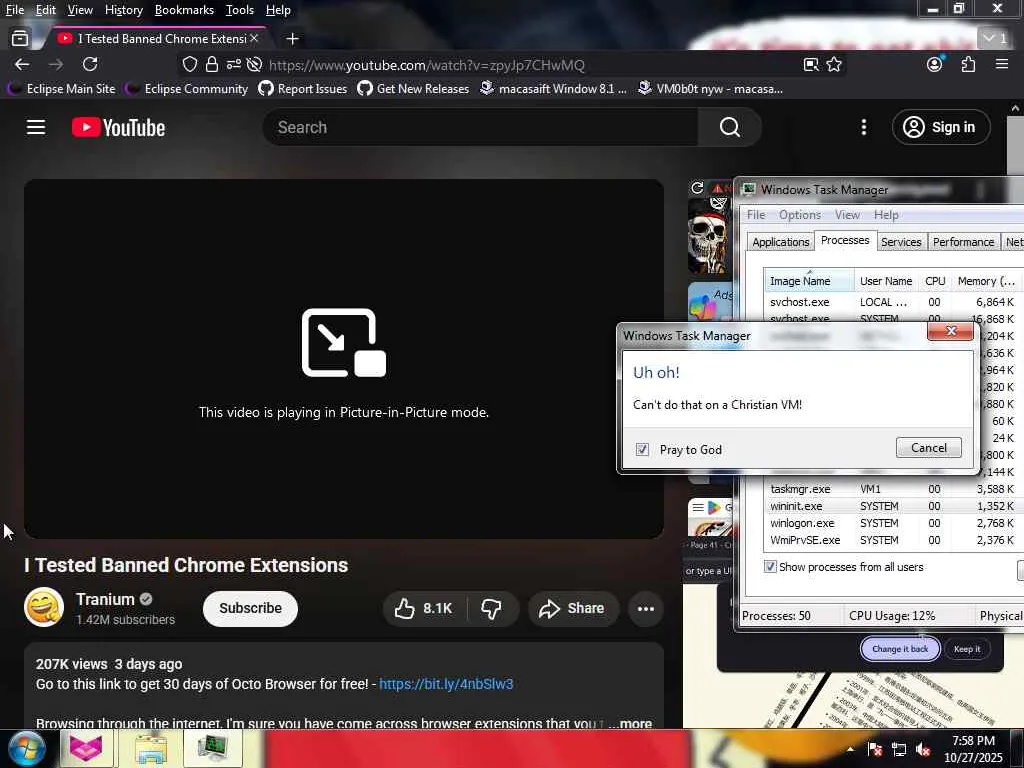Open Tranium channel avatar

click(44, 607)
